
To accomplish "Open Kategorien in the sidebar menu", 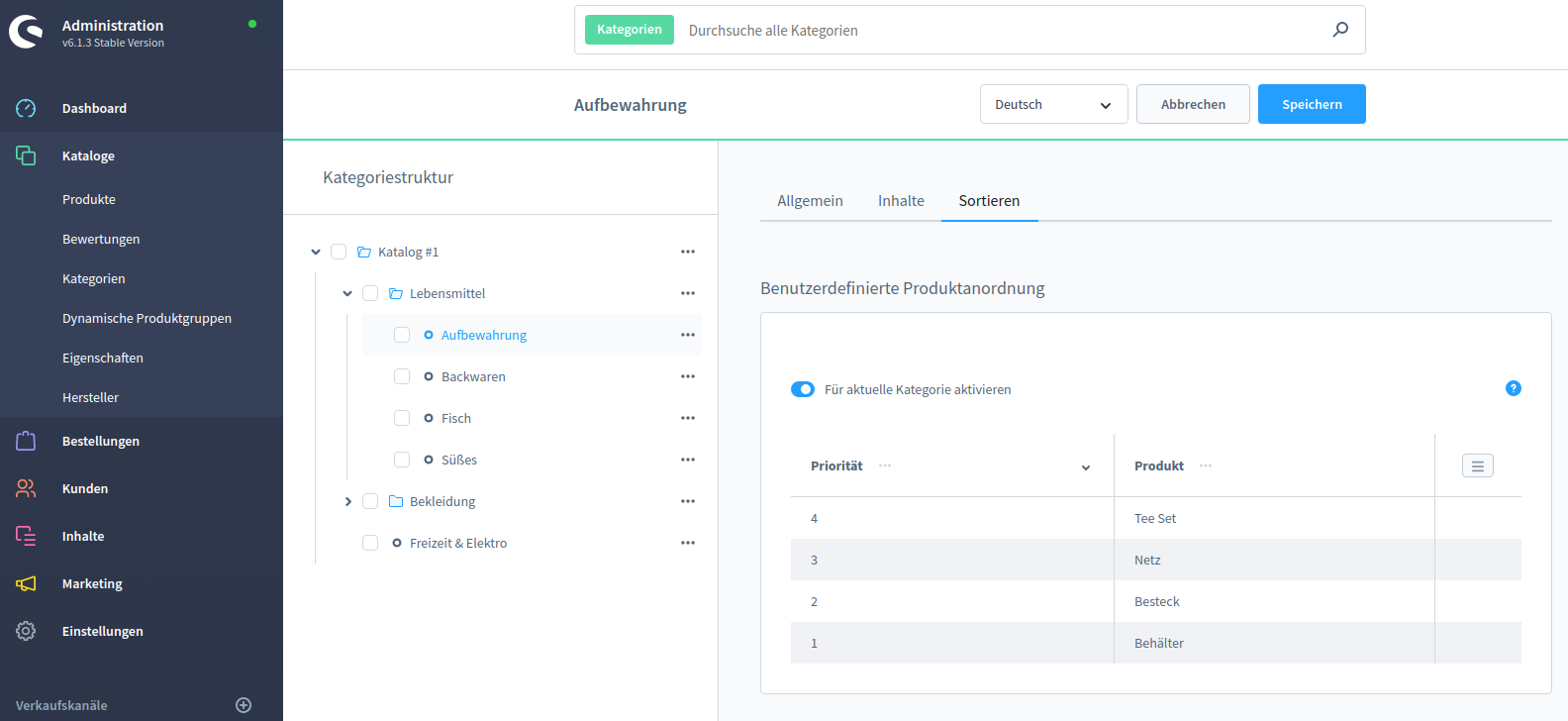I will point(94,278).
